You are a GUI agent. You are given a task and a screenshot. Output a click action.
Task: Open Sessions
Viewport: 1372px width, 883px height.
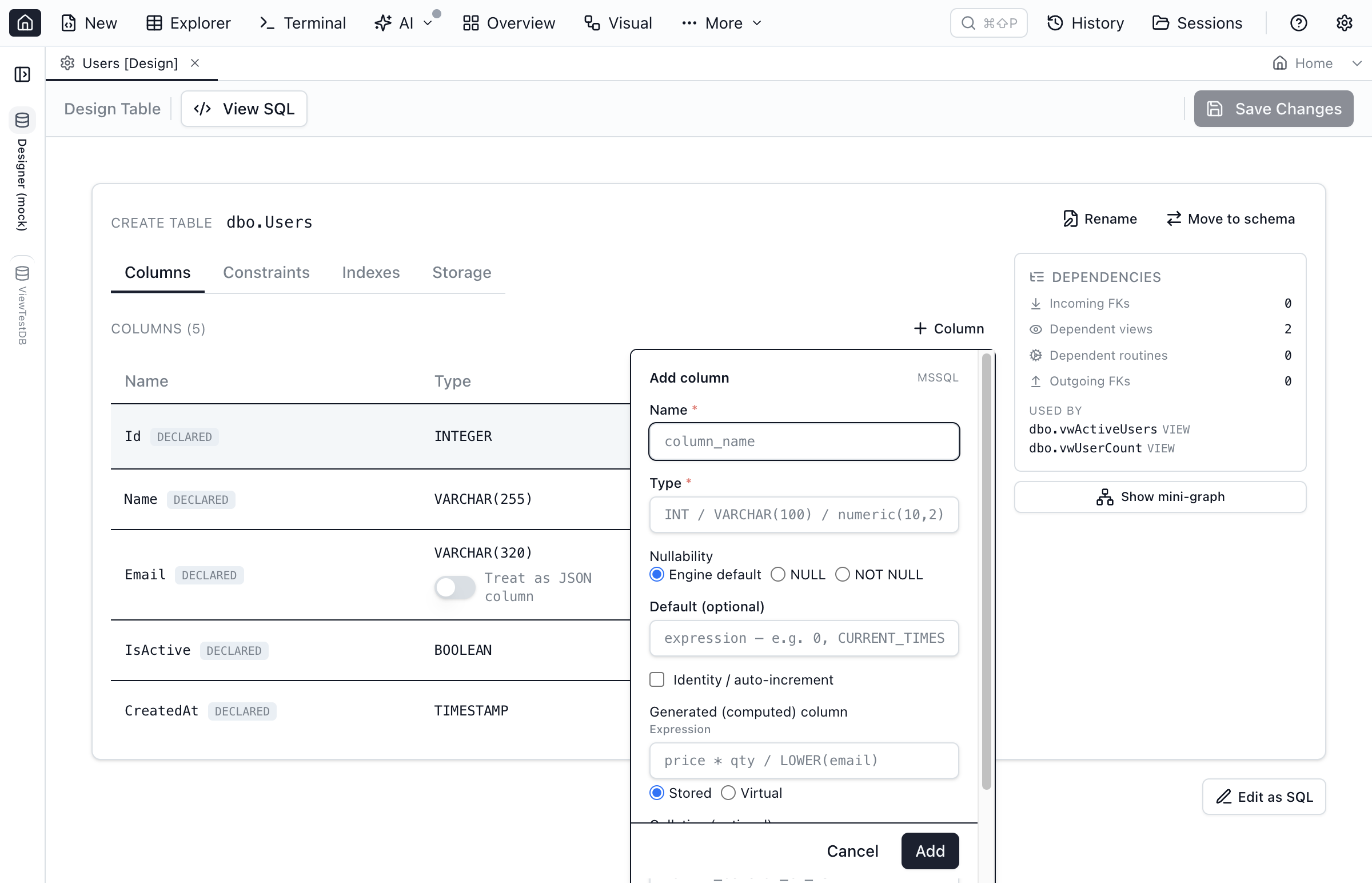point(1197,23)
